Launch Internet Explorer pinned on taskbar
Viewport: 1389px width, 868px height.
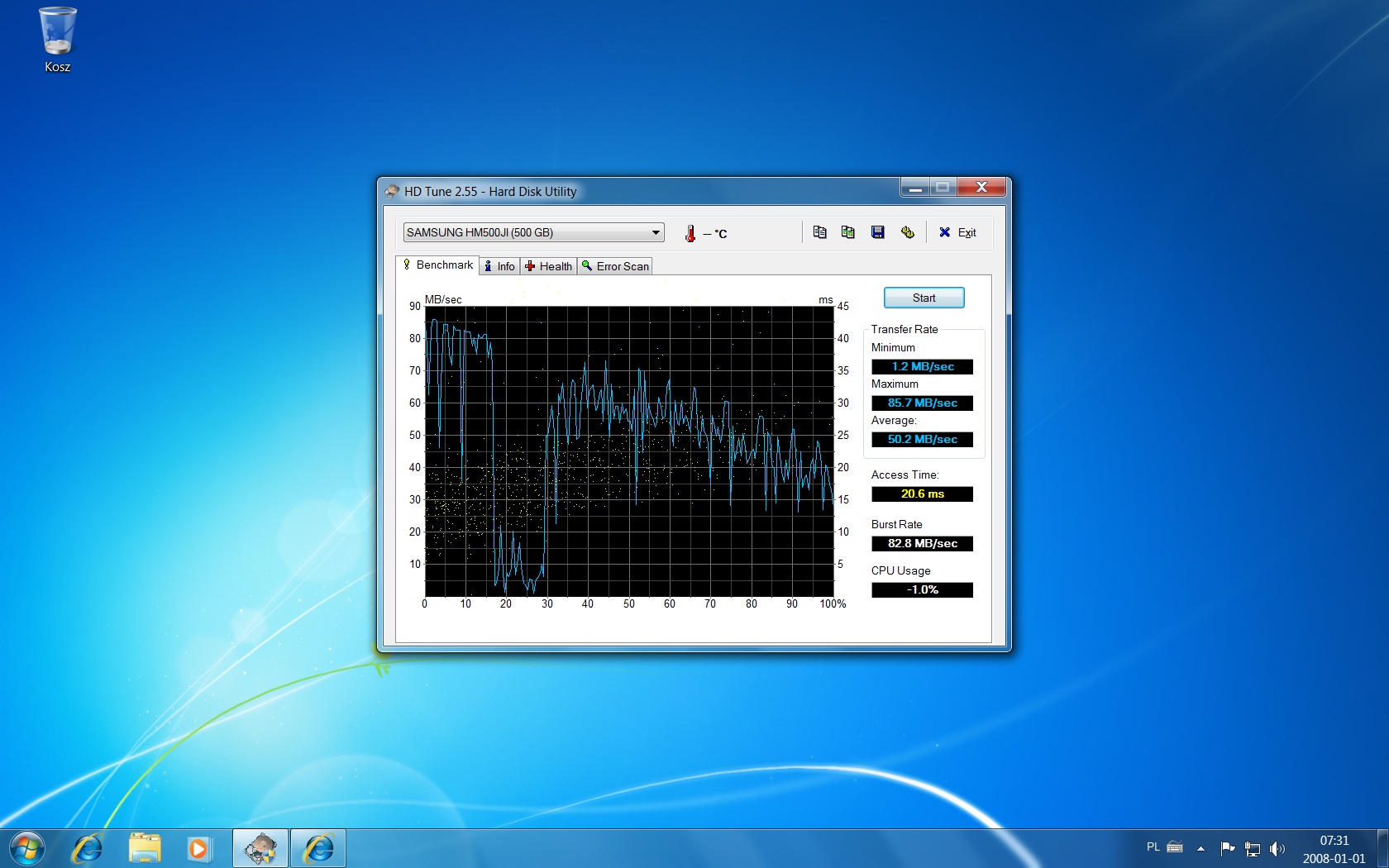[87, 848]
